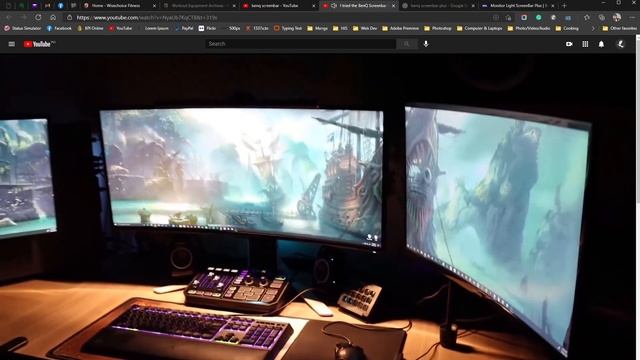Switch to Workout Equipment Archives tab
640x360 pixels.
(x=199, y=6)
